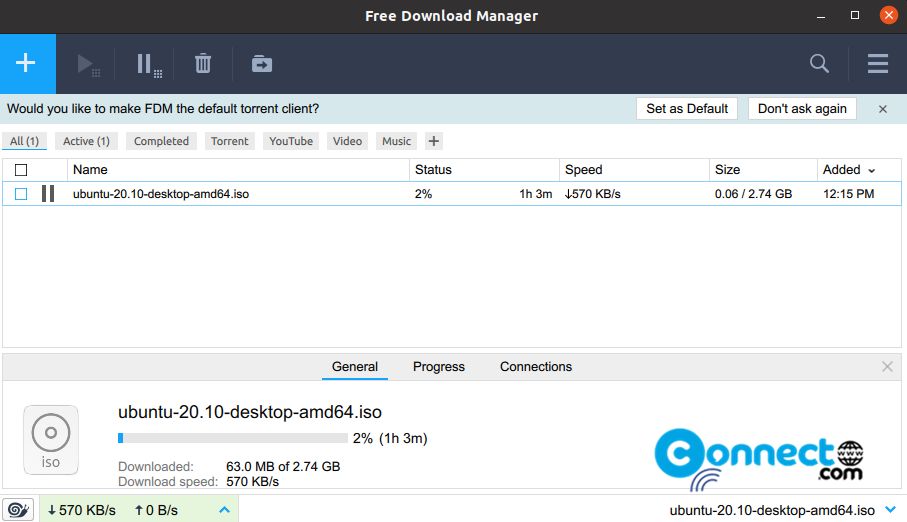Maximize the Free Download Manager window
The image size is (907, 522).
(x=855, y=16)
